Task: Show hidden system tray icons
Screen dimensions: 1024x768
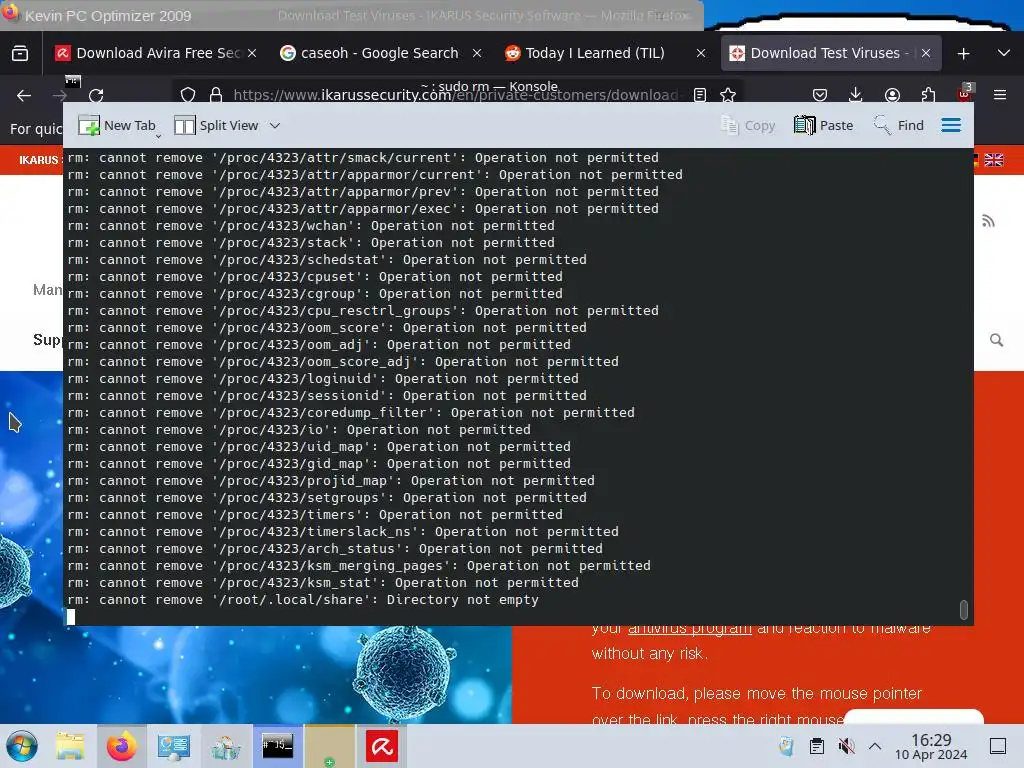Action: pos(875,746)
